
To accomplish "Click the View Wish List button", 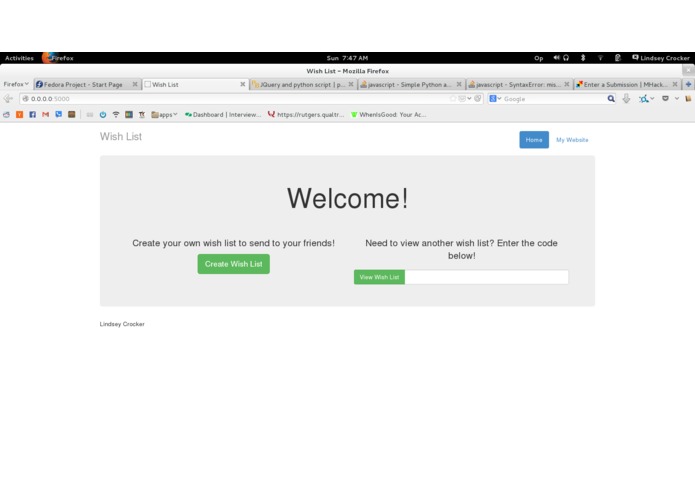I will (379, 277).
